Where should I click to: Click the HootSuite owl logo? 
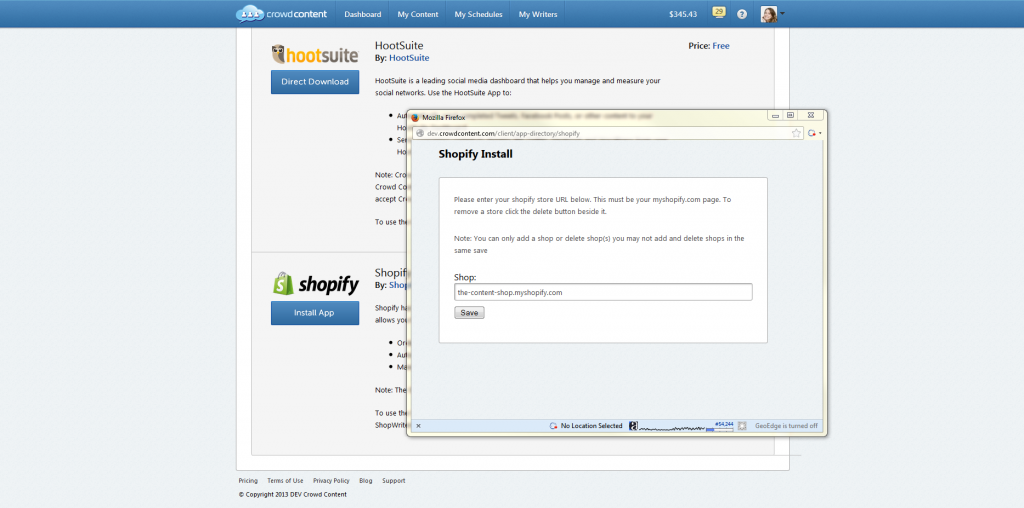[x=315, y=54]
